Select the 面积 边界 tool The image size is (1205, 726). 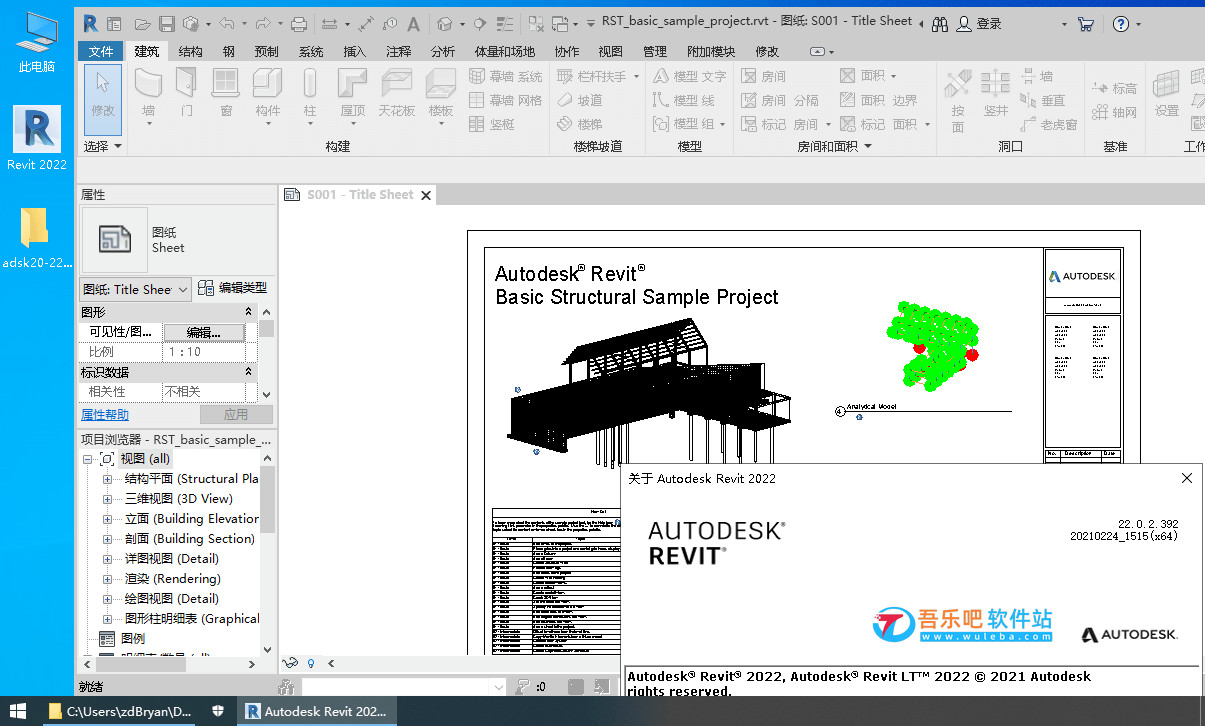[878, 100]
